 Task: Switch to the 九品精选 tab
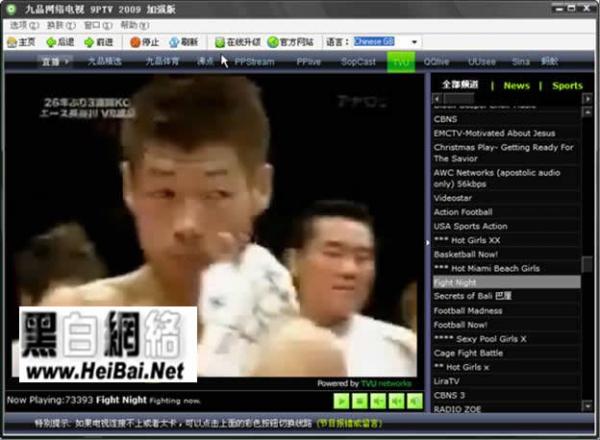coord(104,61)
